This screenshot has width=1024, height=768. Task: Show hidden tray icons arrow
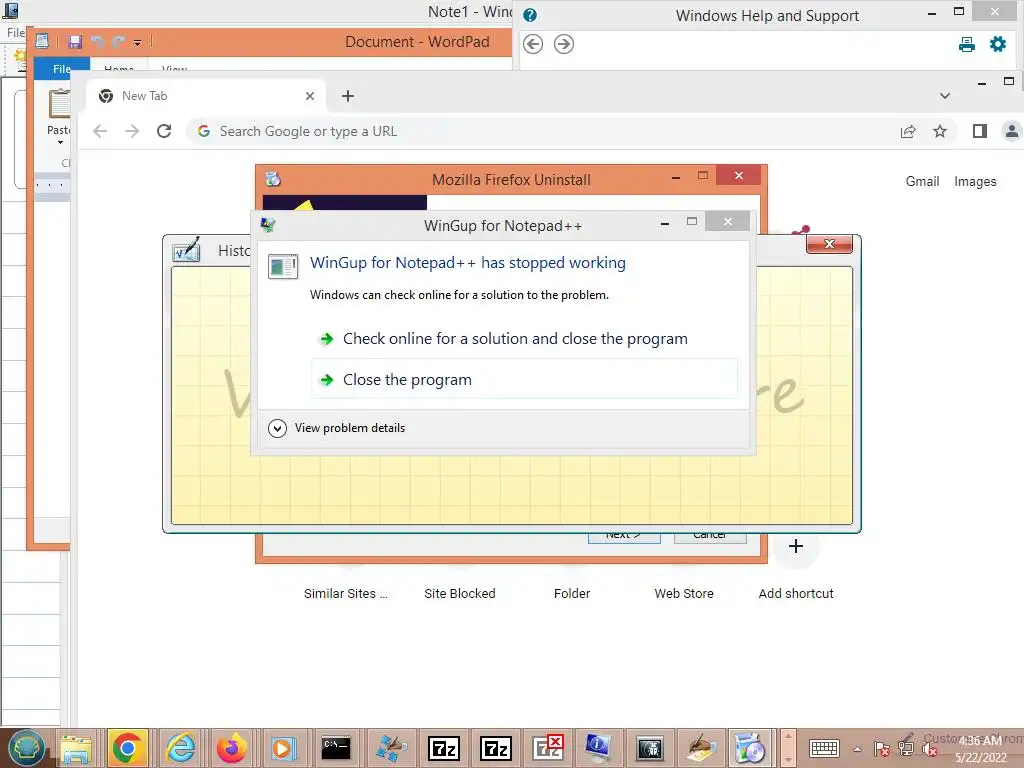(x=857, y=749)
